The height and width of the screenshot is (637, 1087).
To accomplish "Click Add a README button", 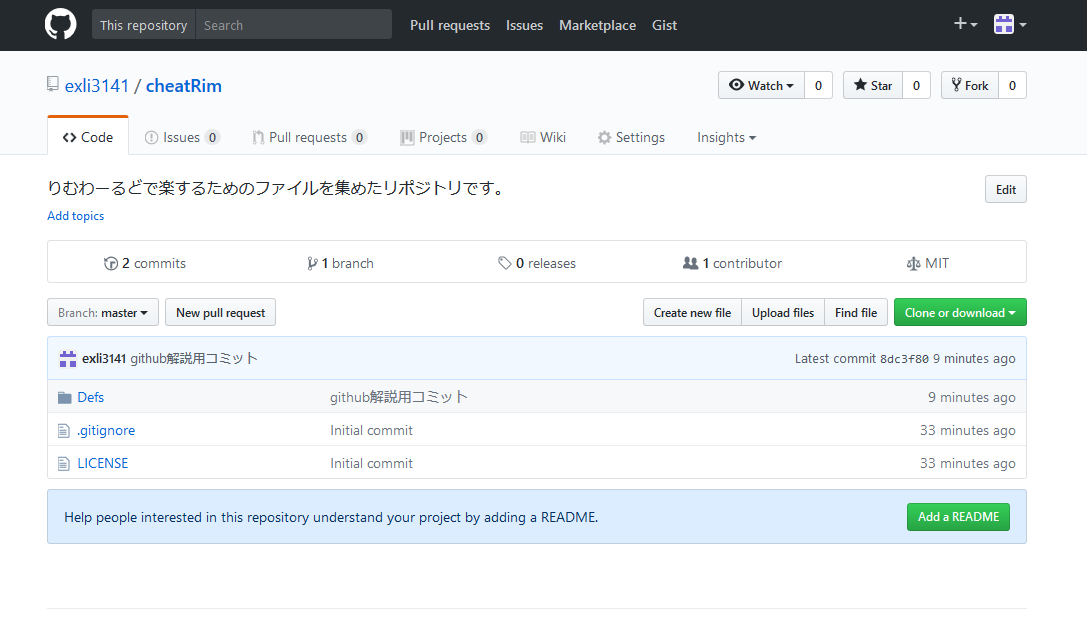I will pyautogui.click(x=958, y=517).
